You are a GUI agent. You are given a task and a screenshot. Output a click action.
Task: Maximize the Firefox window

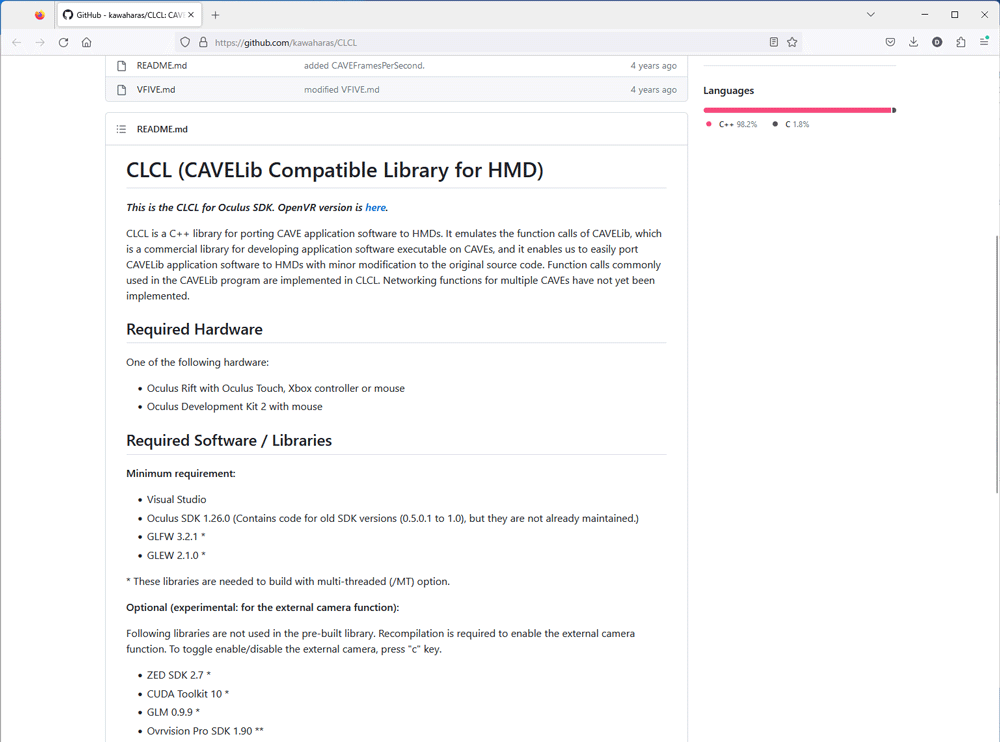[955, 15]
